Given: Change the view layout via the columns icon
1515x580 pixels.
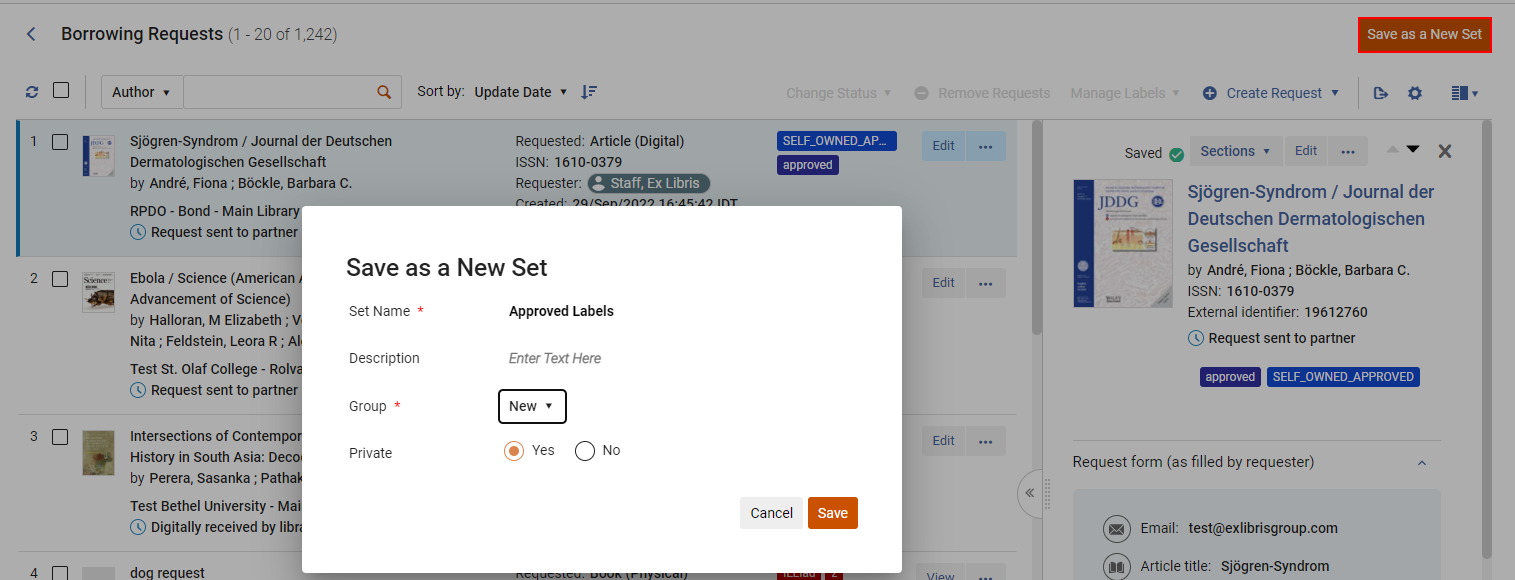Looking at the screenshot, I should pyautogui.click(x=1464, y=93).
